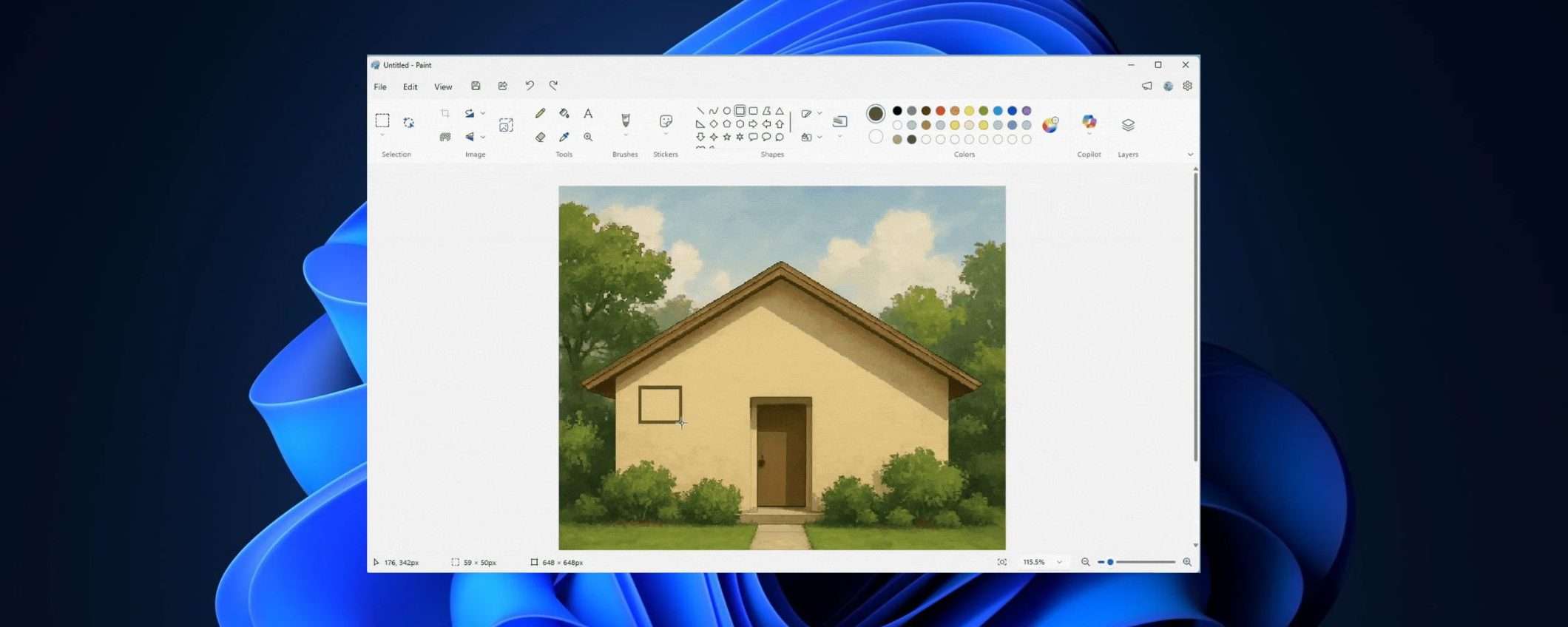This screenshot has width=1568, height=627.
Task: Click the zoom out magnifier in status bar
Action: pos(1085,562)
